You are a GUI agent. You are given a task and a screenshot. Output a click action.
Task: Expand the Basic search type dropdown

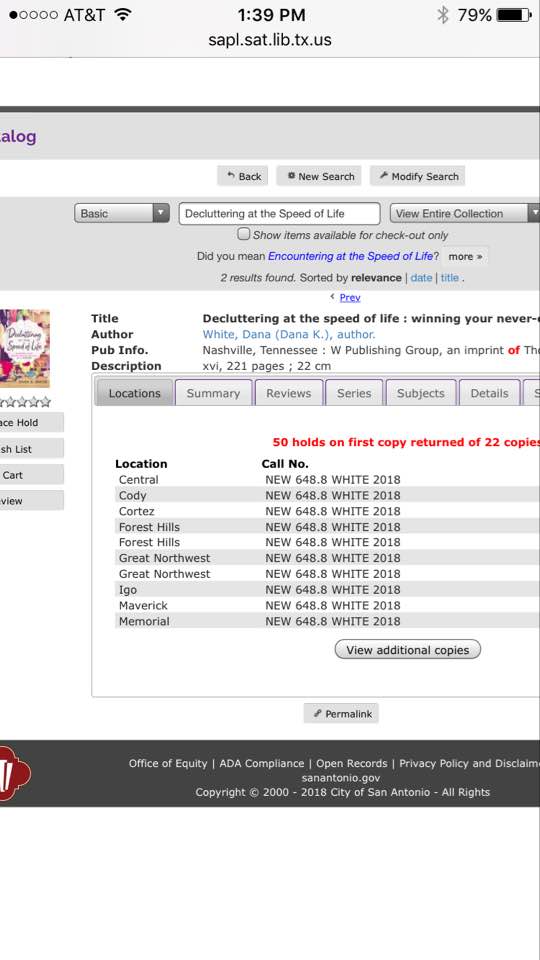(x=122, y=214)
